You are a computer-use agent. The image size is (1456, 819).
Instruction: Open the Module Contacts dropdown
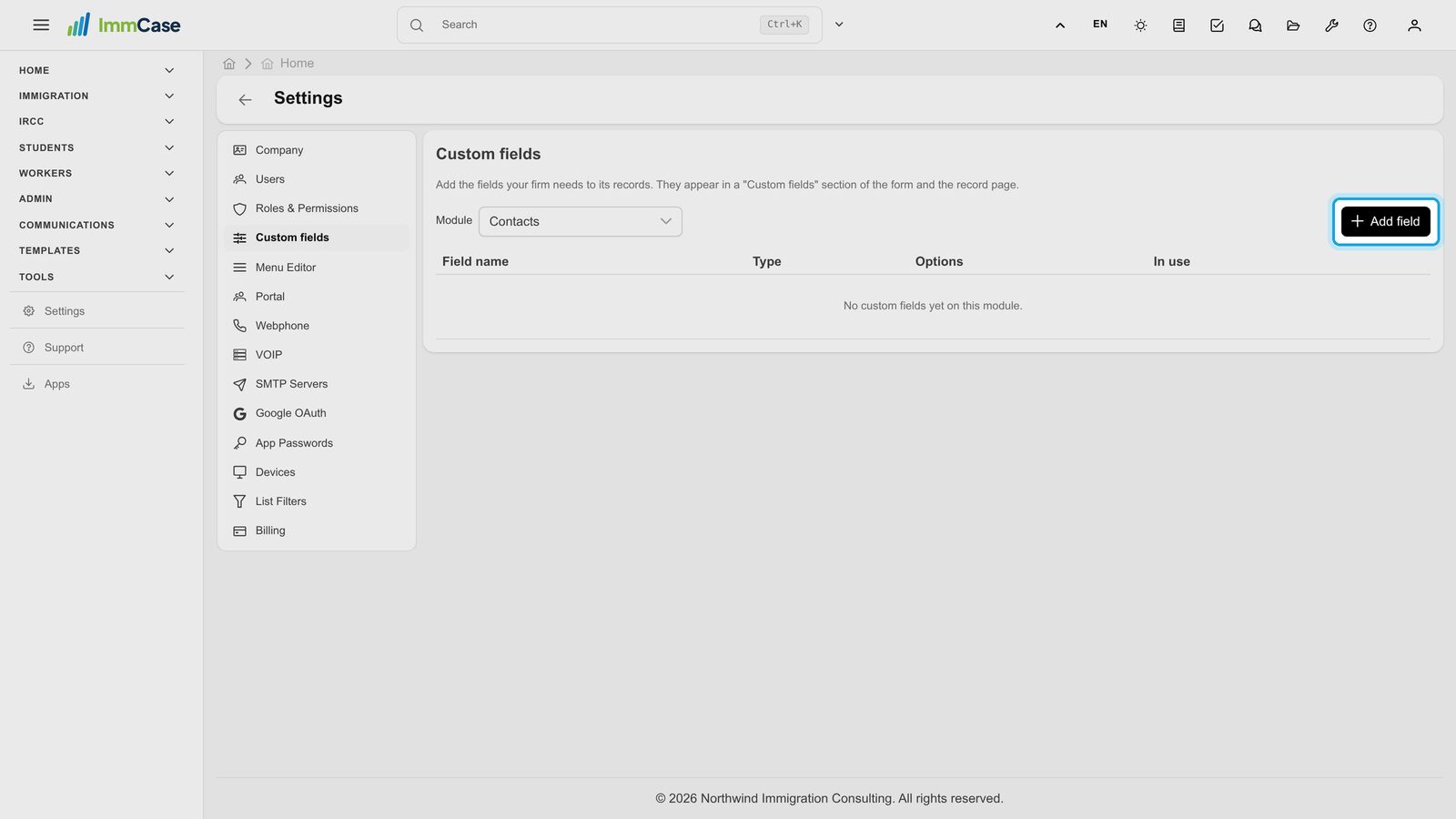[581, 221]
